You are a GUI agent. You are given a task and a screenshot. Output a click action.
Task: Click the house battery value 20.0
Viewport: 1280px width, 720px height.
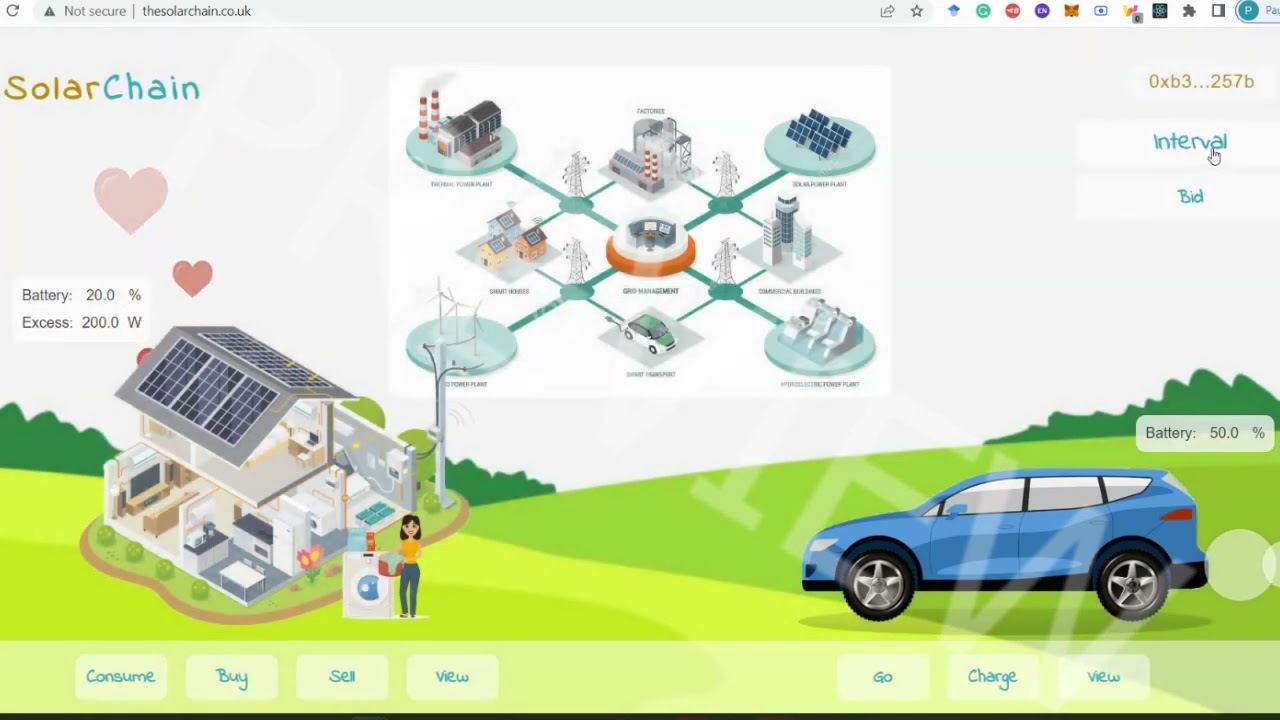pyautogui.click(x=100, y=295)
